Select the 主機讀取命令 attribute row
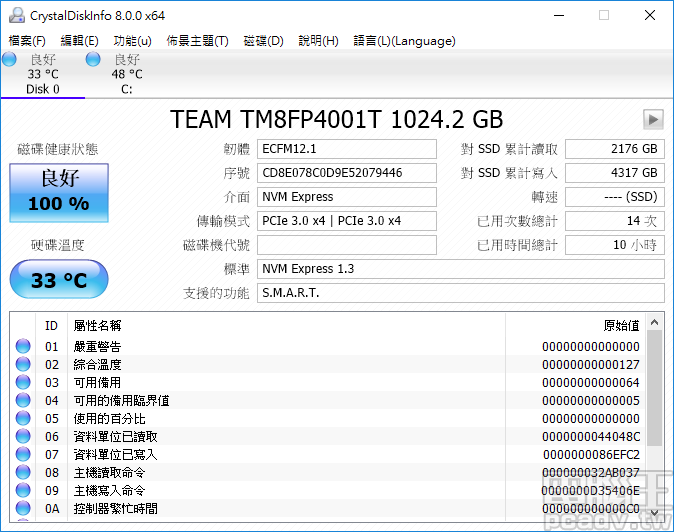The width and height of the screenshot is (674, 532). click(328, 473)
